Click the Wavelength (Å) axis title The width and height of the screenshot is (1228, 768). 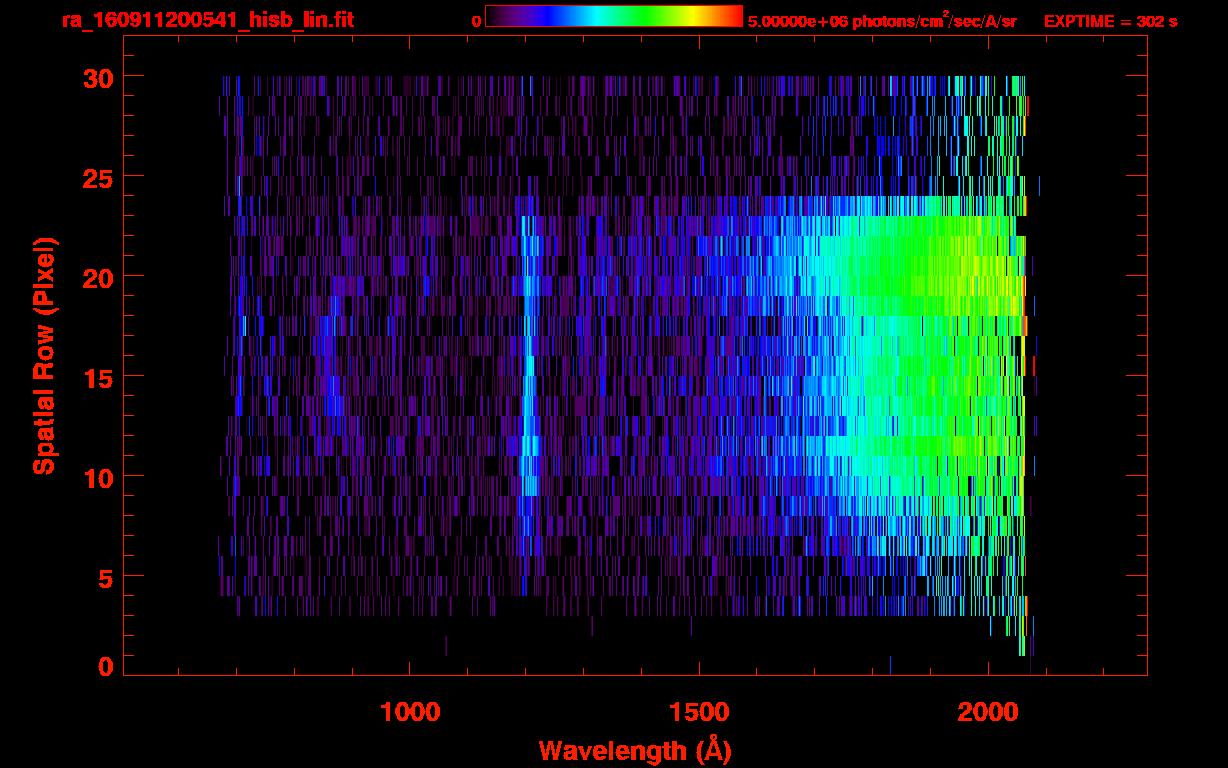635,750
